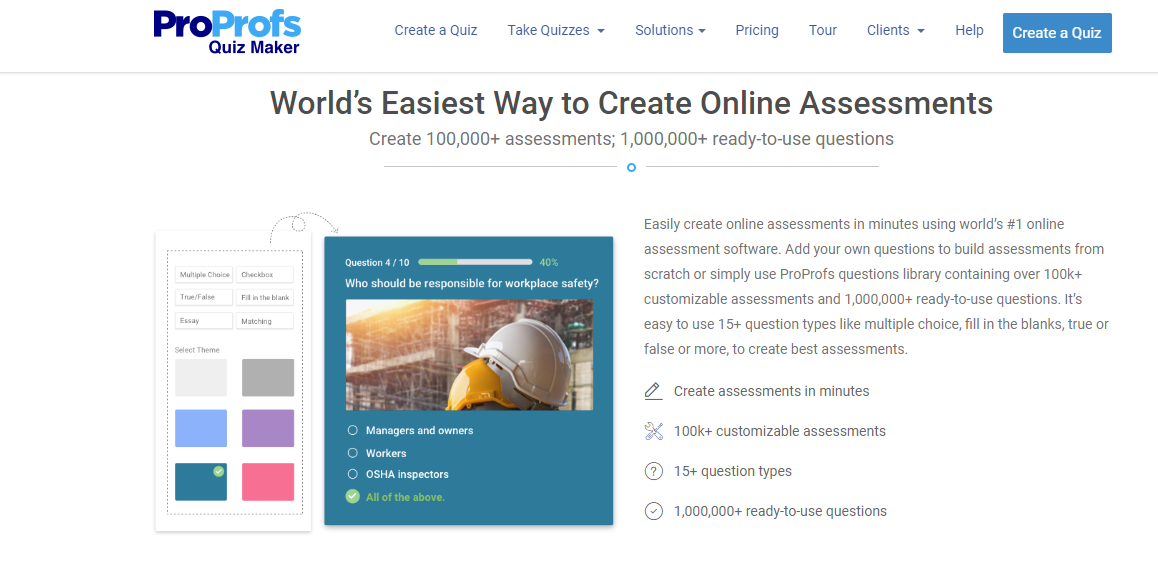
Task: Open the Solutions dropdown menu
Action: pyautogui.click(x=670, y=30)
